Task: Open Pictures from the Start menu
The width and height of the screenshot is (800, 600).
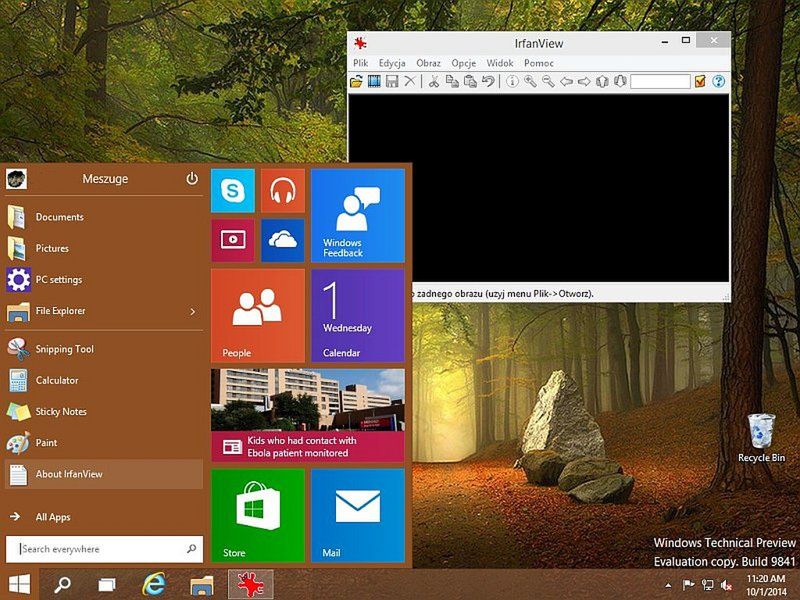Action: point(104,248)
